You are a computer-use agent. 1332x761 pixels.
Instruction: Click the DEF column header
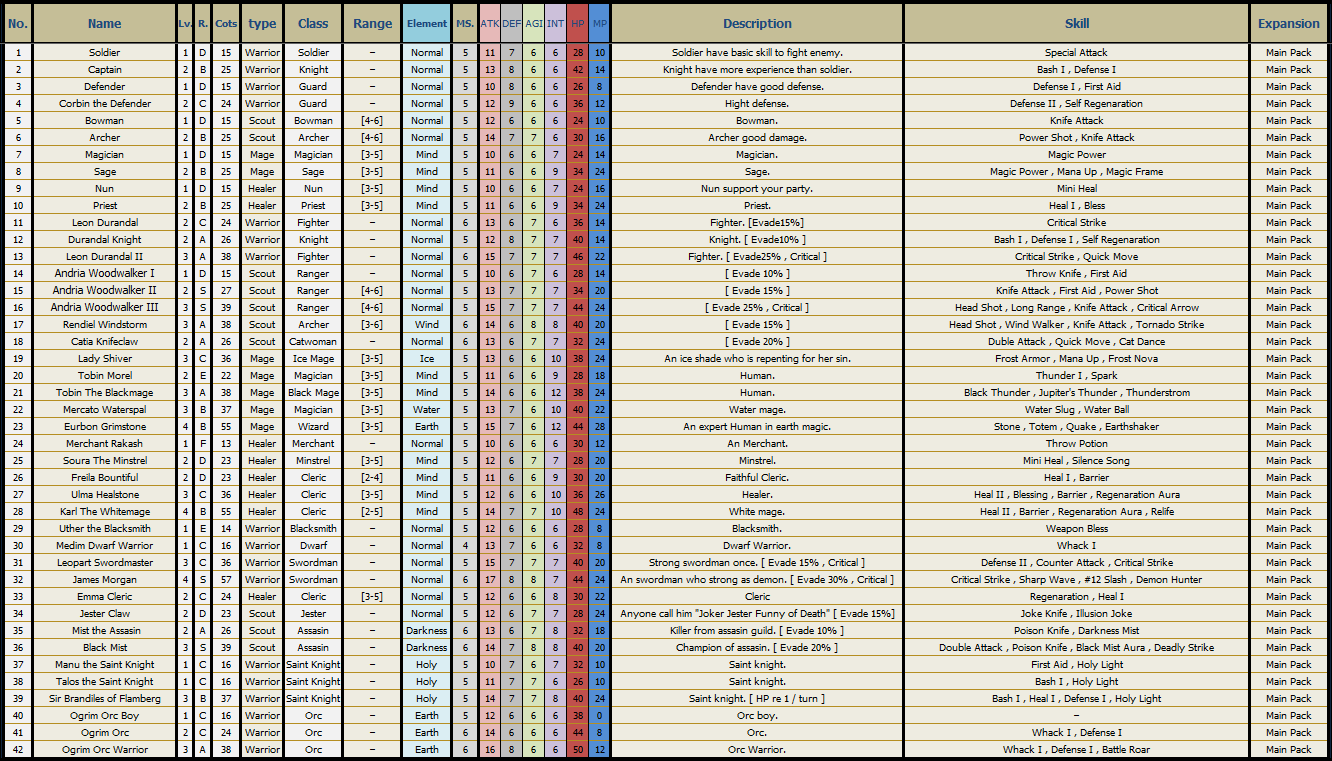click(x=511, y=24)
